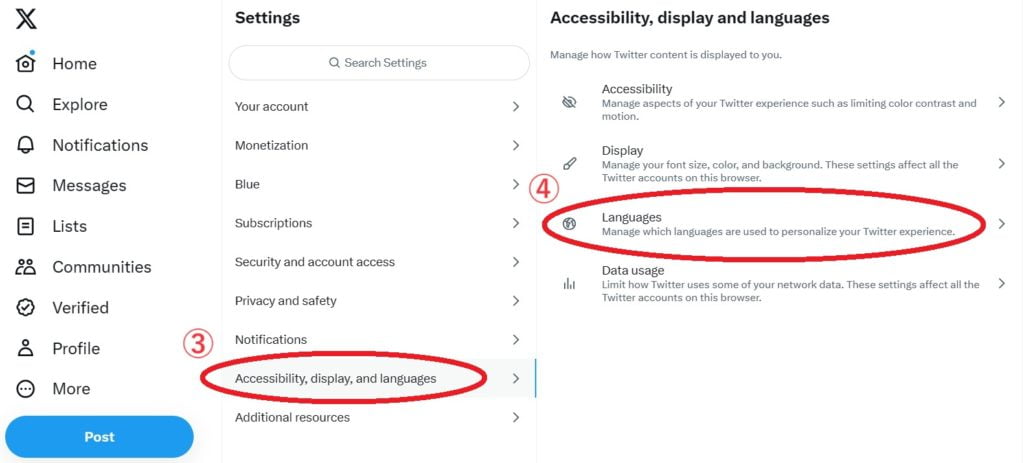Open Data usage settings
Image resolution: width=1024 pixels, height=463 pixels.
pyautogui.click(x=778, y=283)
